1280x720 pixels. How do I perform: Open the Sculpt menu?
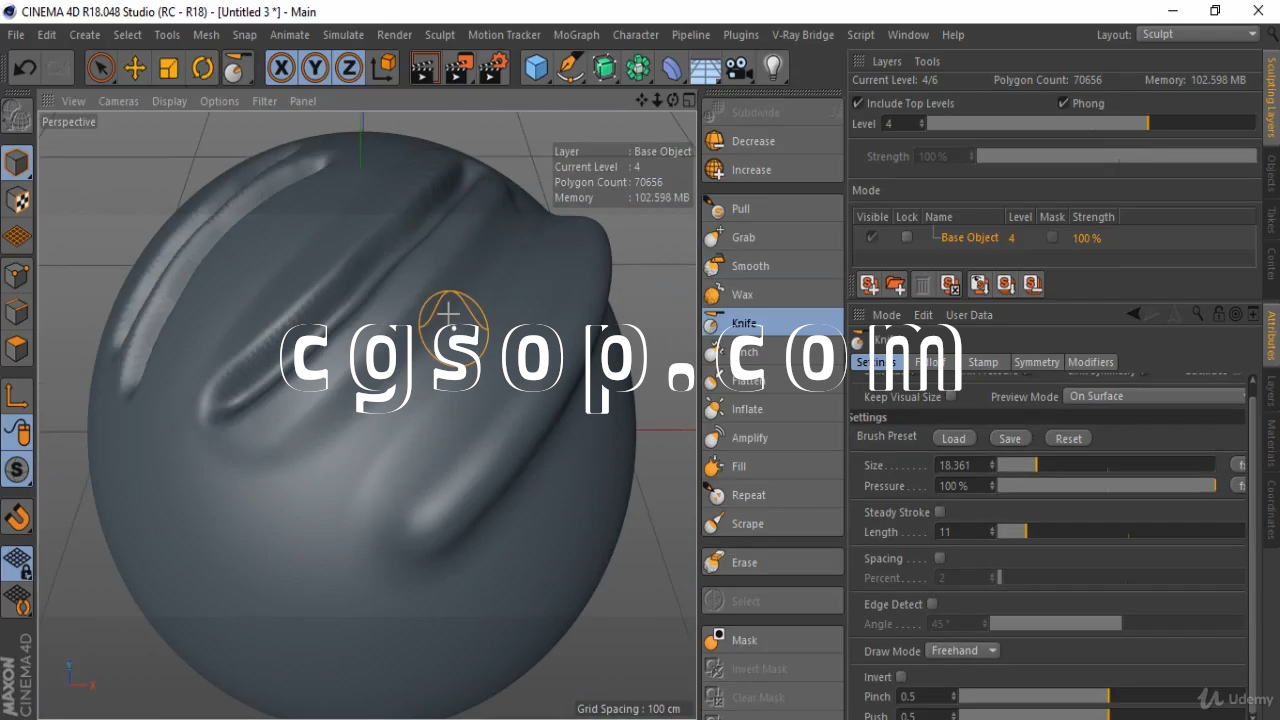[x=439, y=35]
